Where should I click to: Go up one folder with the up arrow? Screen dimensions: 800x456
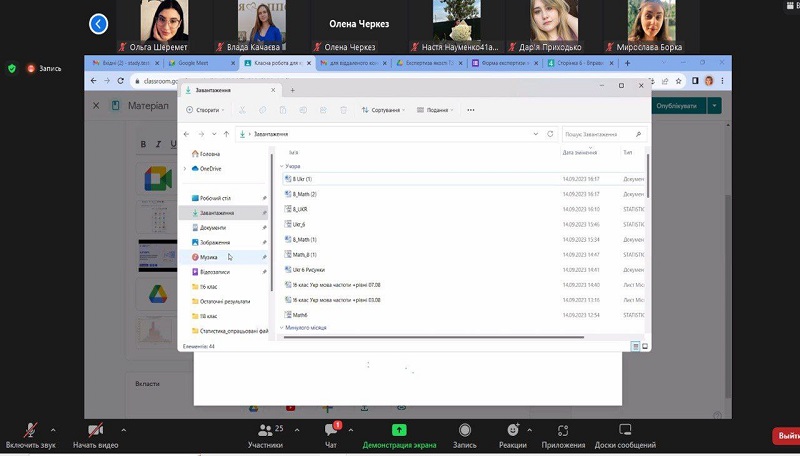[x=226, y=134]
